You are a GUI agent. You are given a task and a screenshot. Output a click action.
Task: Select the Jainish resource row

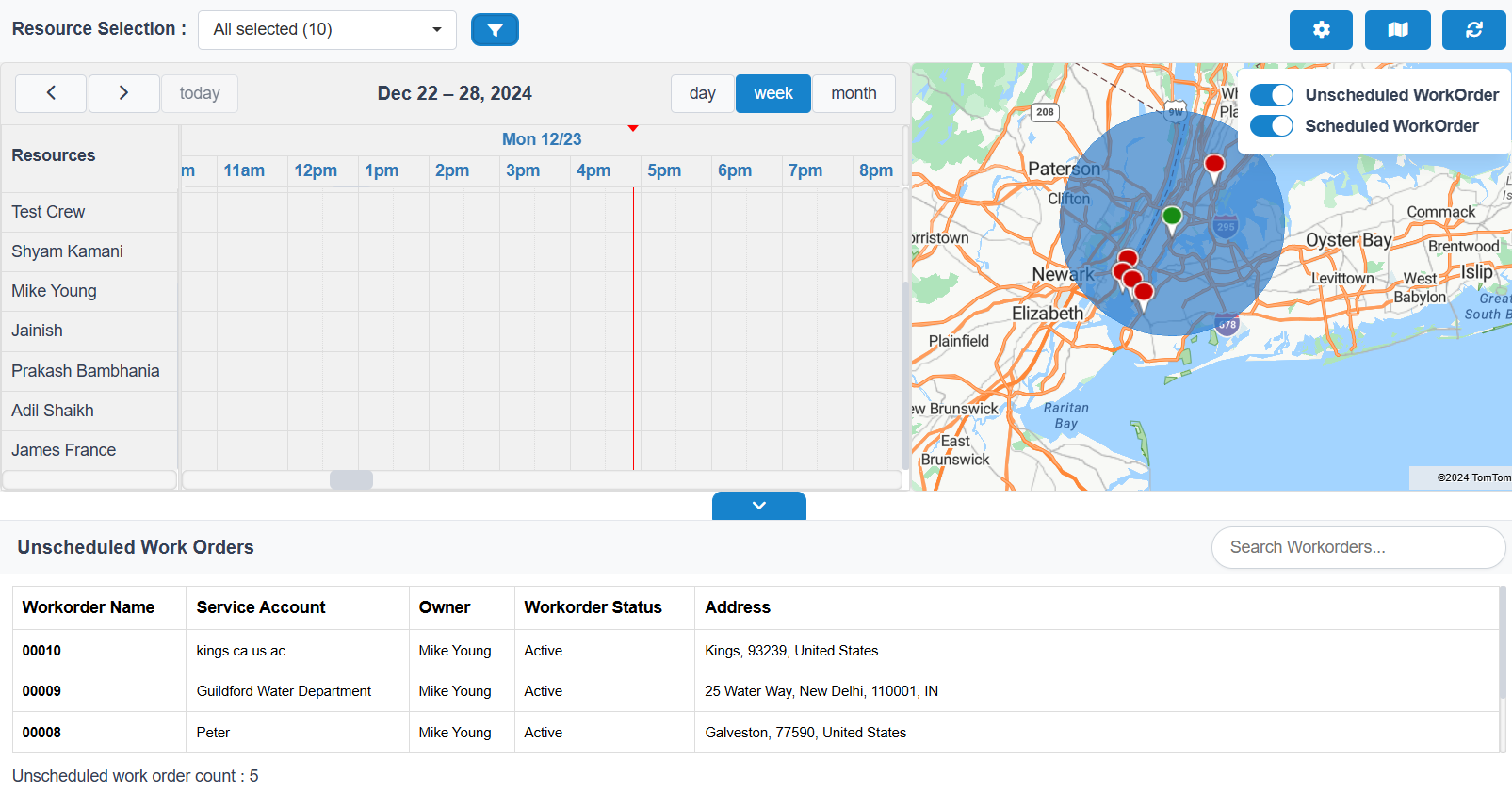coord(89,331)
